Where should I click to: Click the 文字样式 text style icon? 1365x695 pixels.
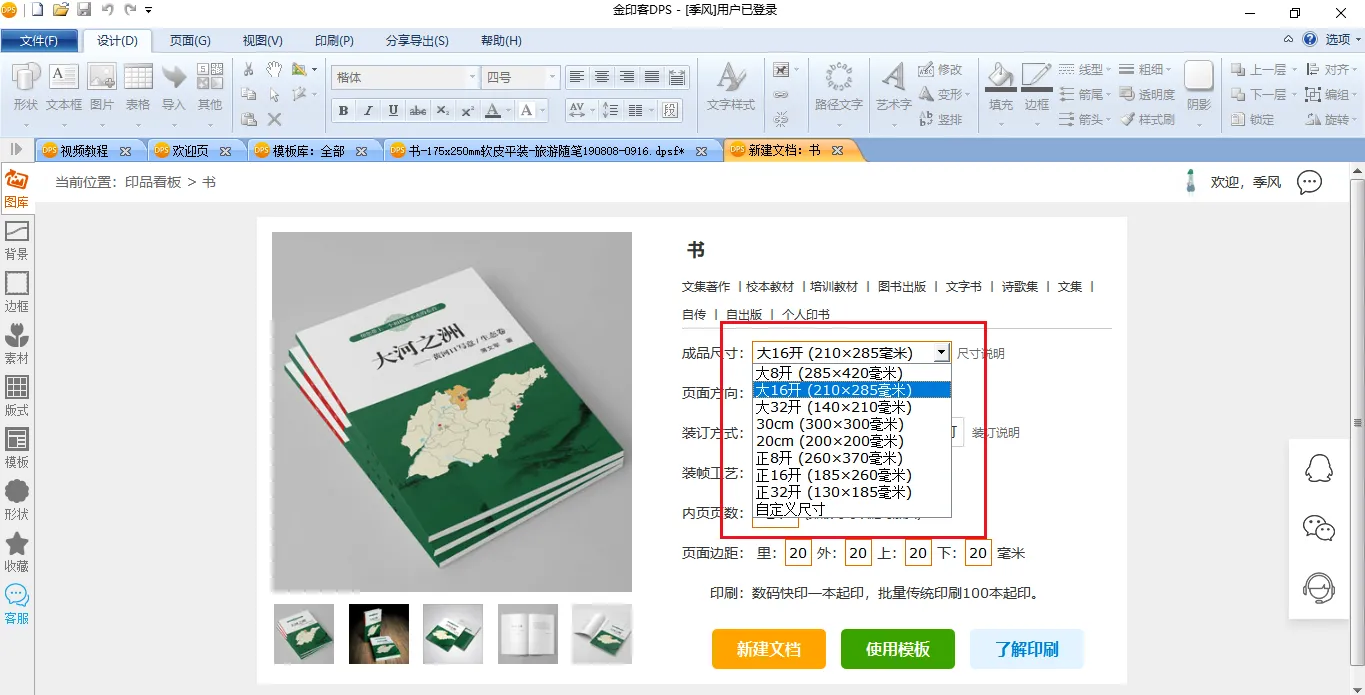[731, 86]
